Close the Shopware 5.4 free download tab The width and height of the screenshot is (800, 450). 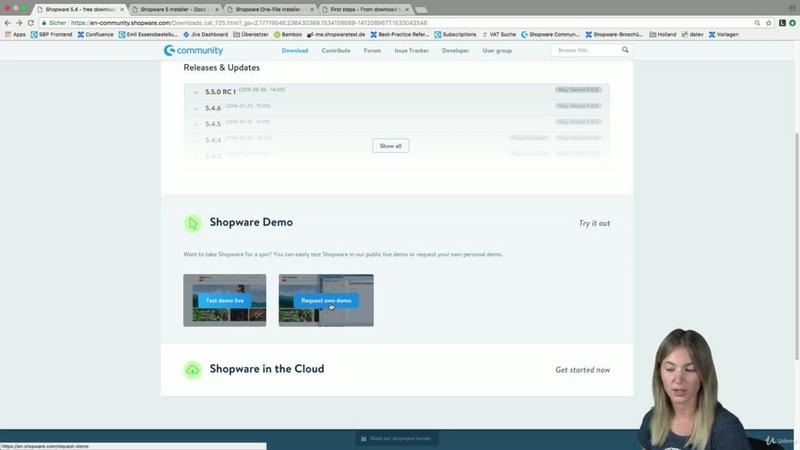(x=122, y=9)
